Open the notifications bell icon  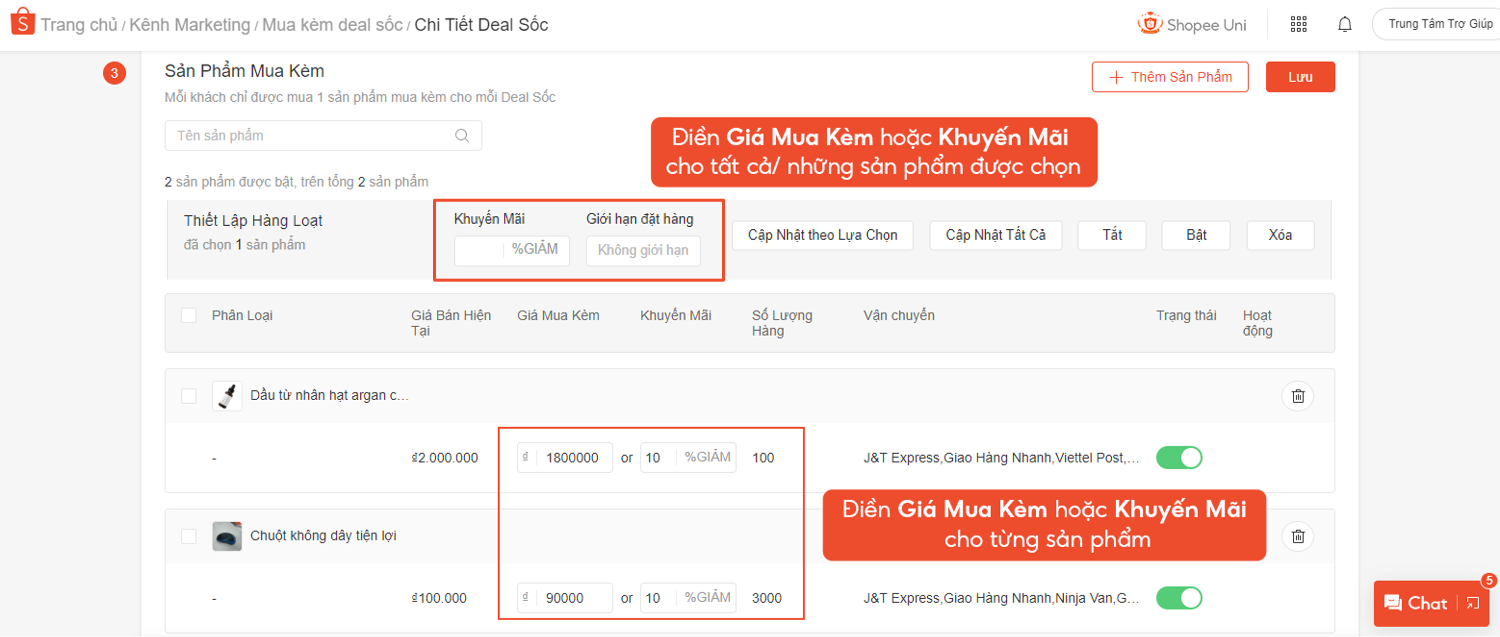click(x=1345, y=24)
